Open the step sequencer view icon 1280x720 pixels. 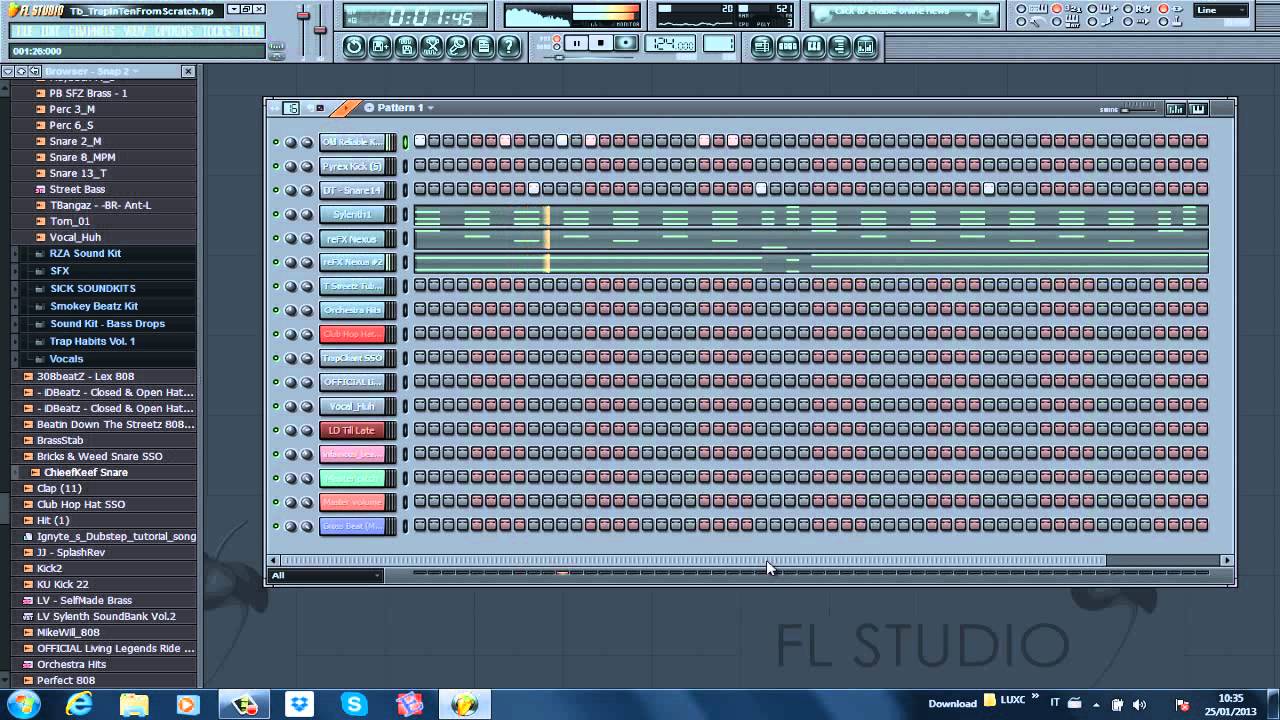pos(788,46)
